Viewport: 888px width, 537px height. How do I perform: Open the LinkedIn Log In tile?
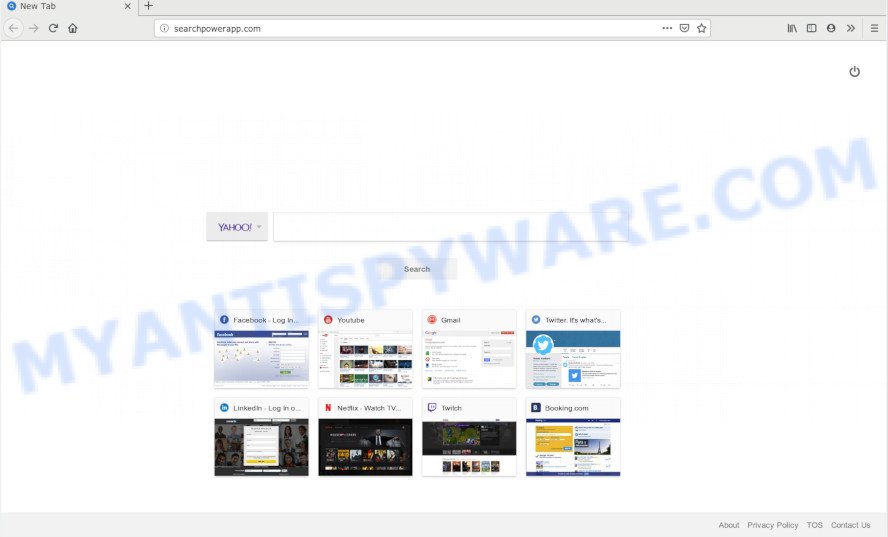pos(261,437)
